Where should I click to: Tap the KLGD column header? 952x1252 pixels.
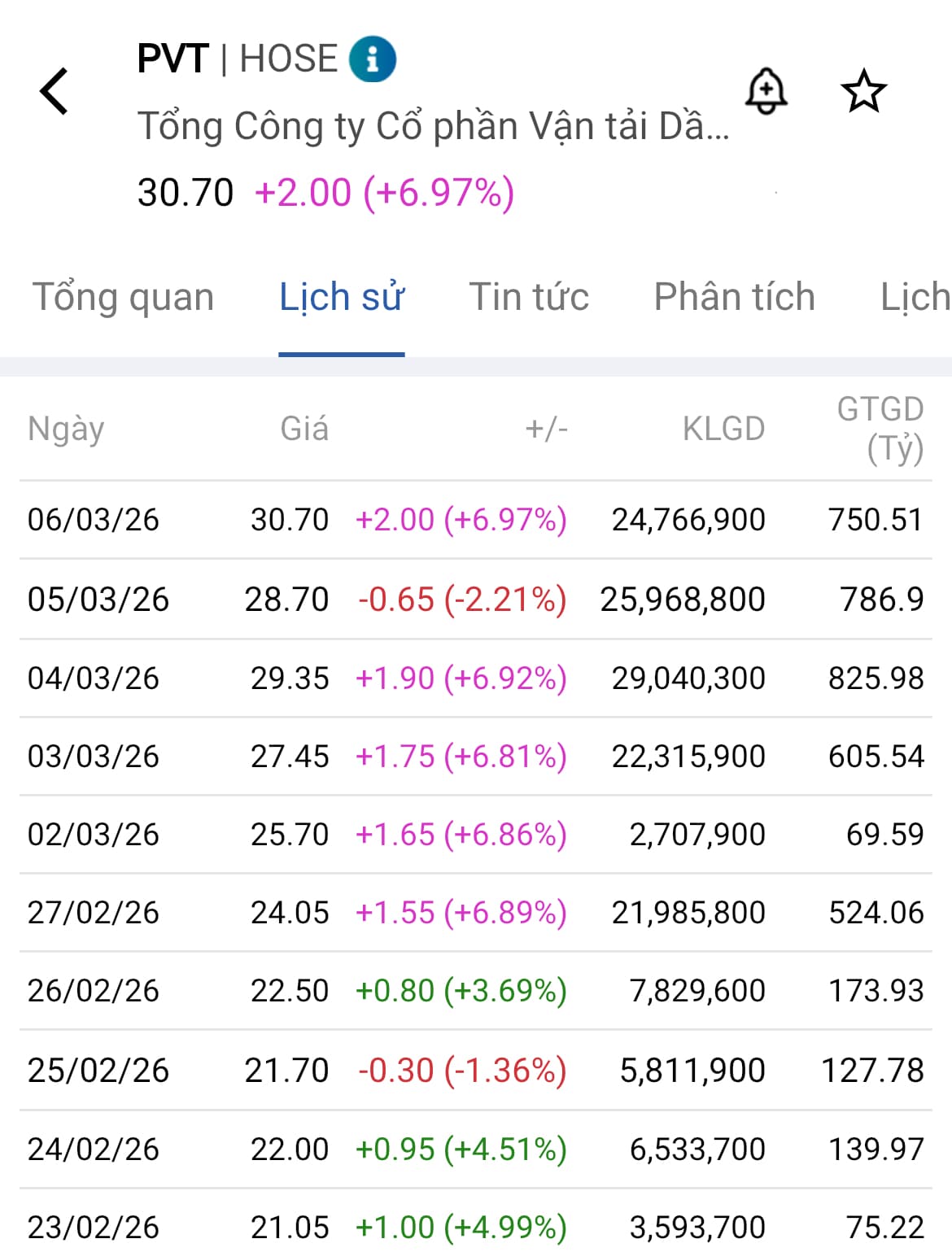[x=723, y=429]
